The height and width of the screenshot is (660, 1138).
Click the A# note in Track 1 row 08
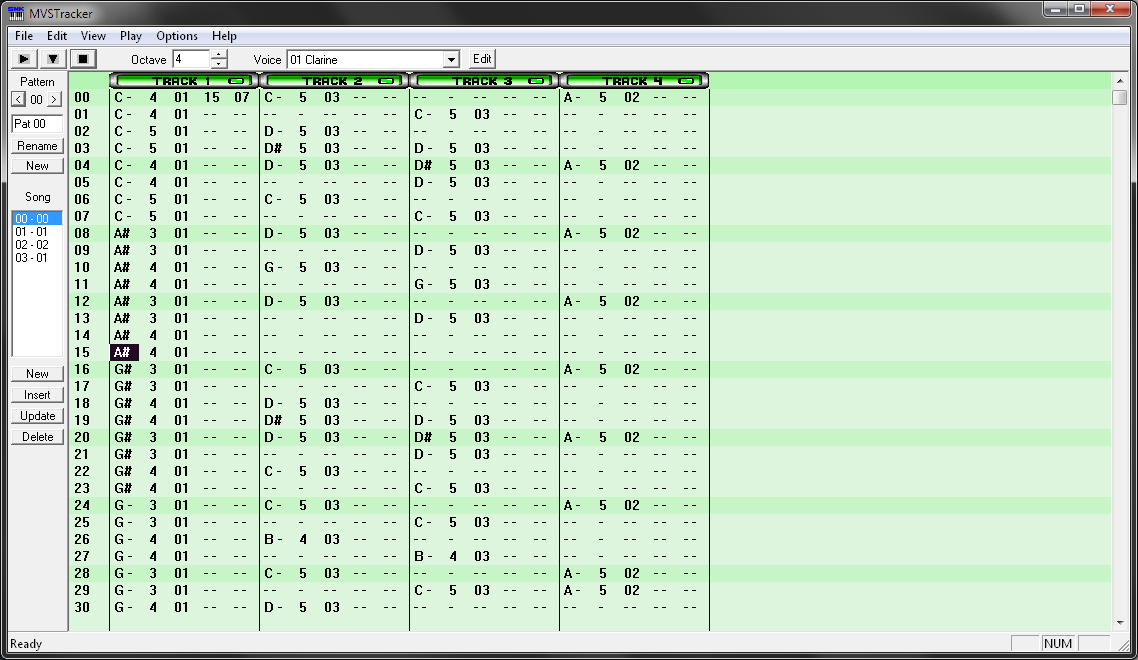coord(122,233)
